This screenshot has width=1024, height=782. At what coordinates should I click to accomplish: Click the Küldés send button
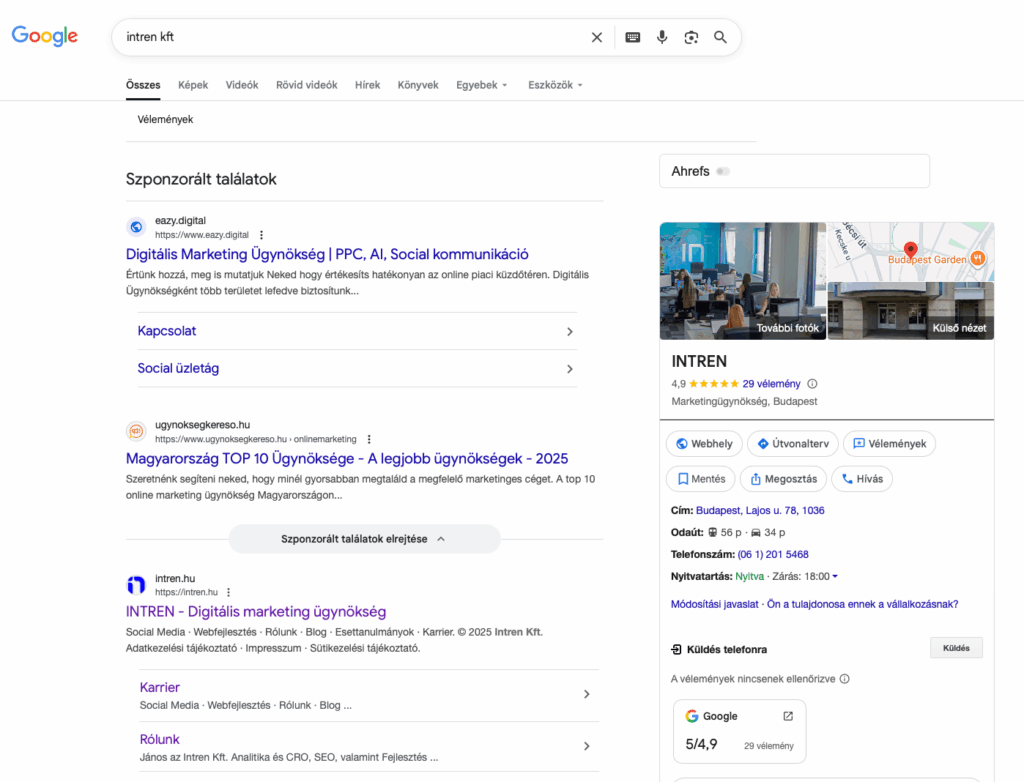(x=956, y=648)
